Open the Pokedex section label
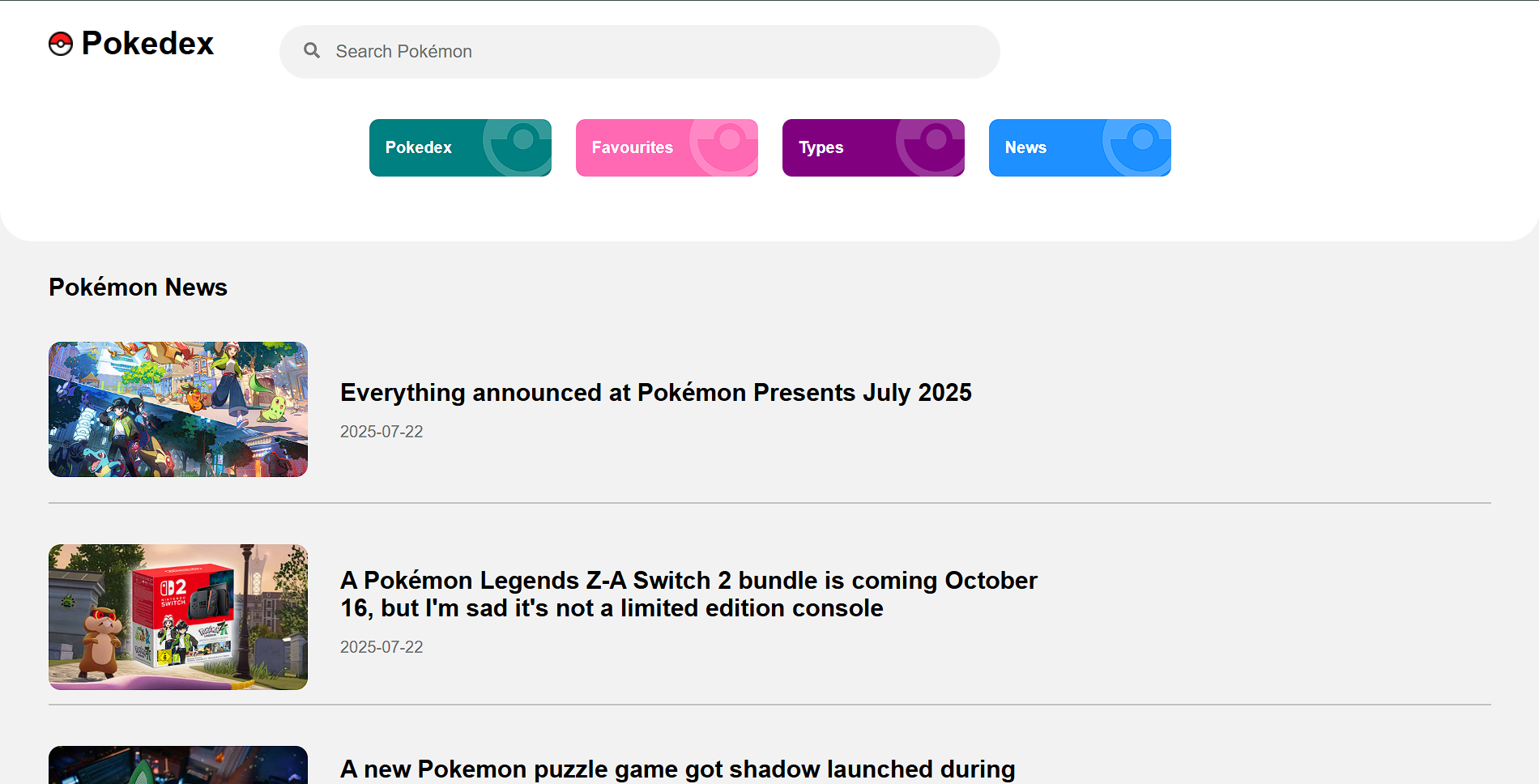The height and width of the screenshot is (784, 1539). pos(419,147)
